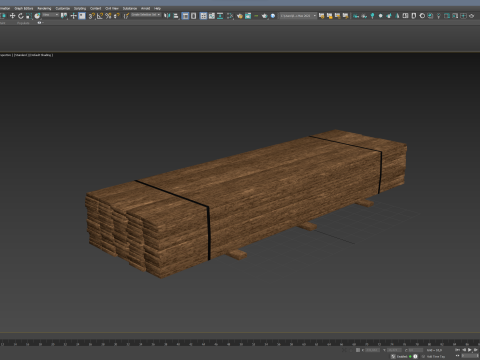This screenshot has width=480, height=360.
Task: Switch to the Populate ribbon tab
Action: click(23, 23)
